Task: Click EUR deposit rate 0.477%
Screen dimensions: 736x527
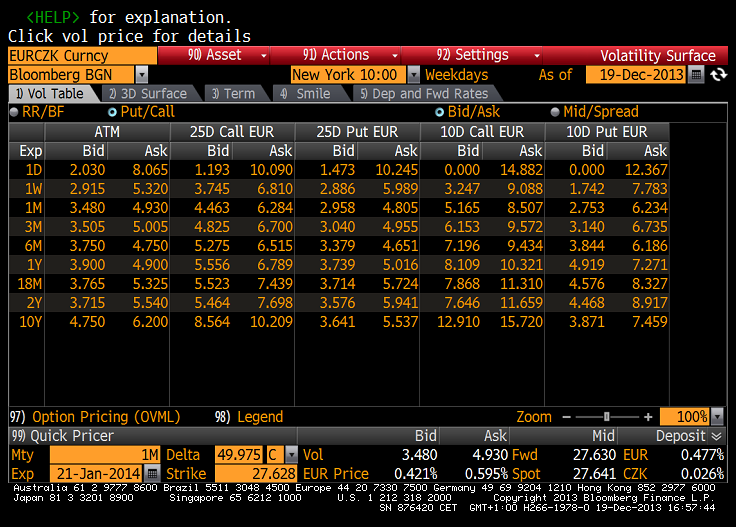Action: [x=702, y=455]
